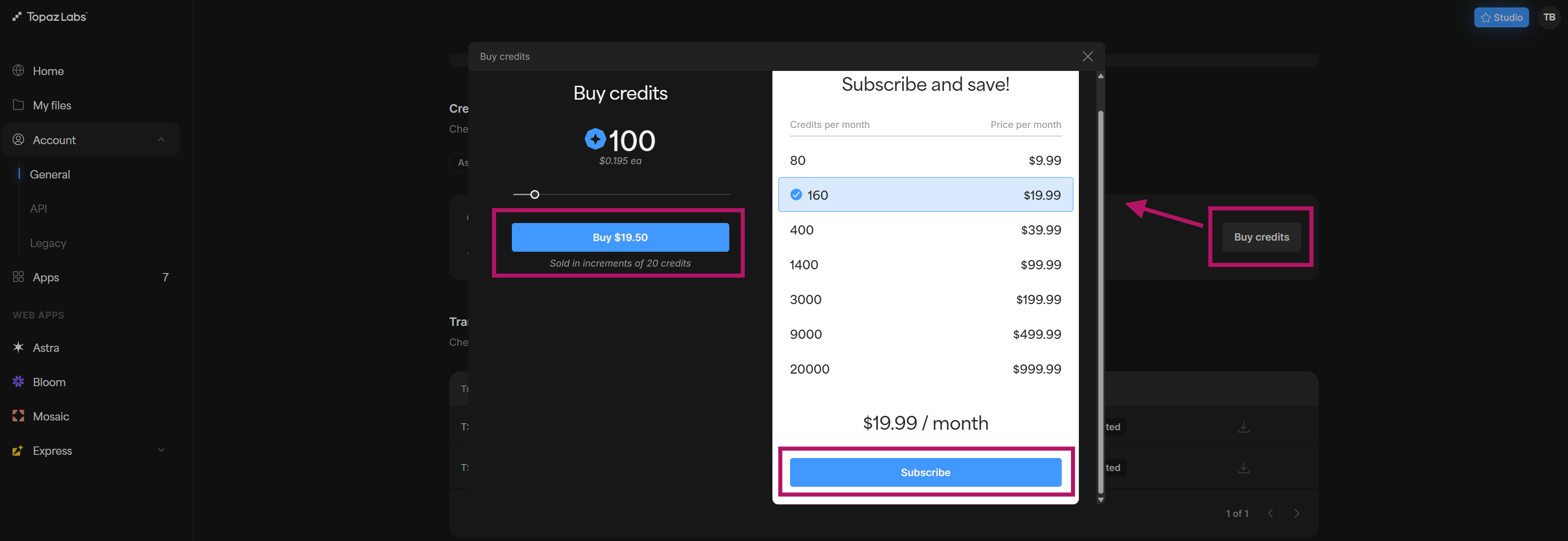Click the Home globe icon

click(18, 70)
